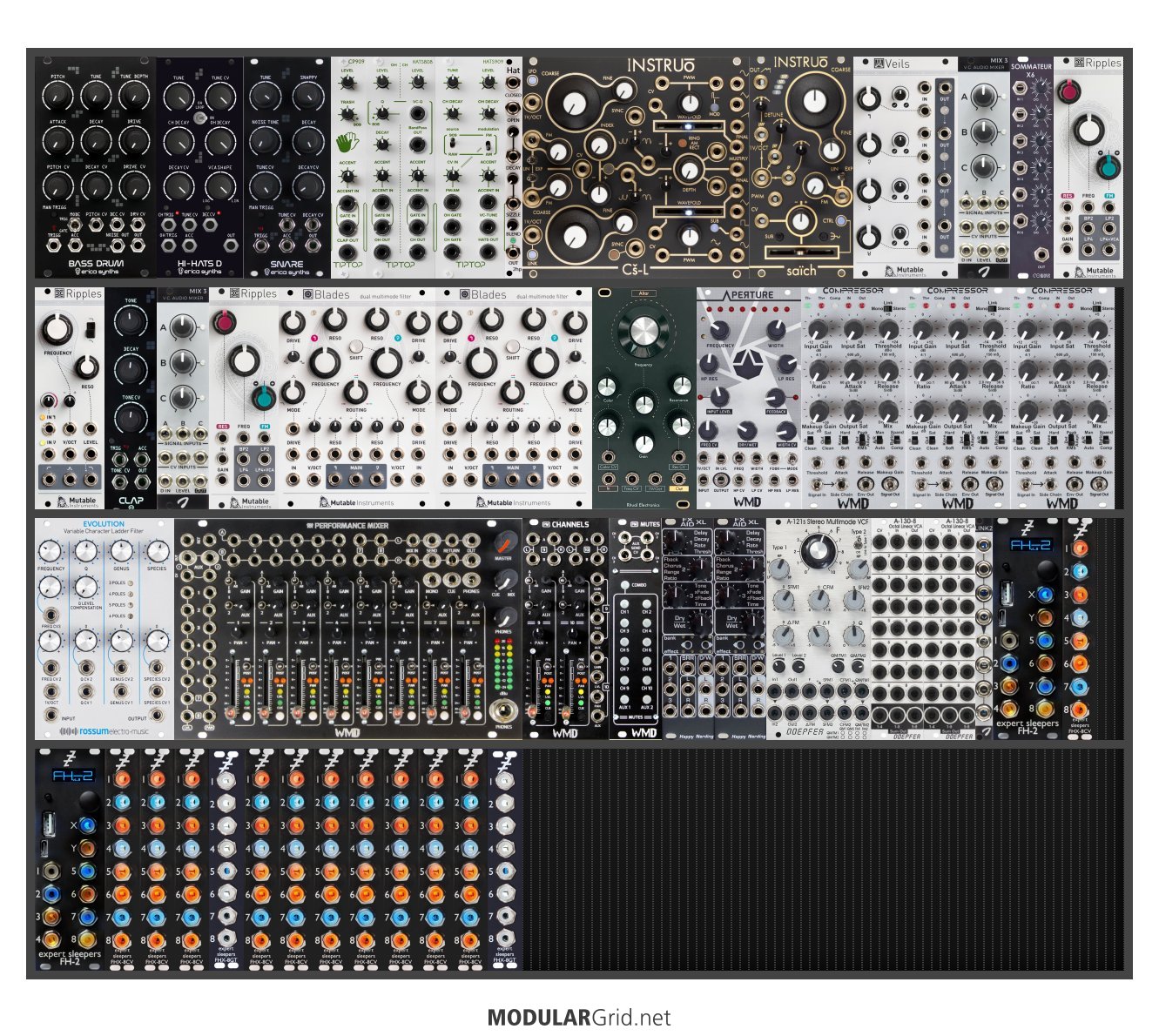Open the Doepfer A-121s Stereo Multimode VCF
Image resolution: width=1159 pixels, height=1036 pixels.
click(819, 629)
